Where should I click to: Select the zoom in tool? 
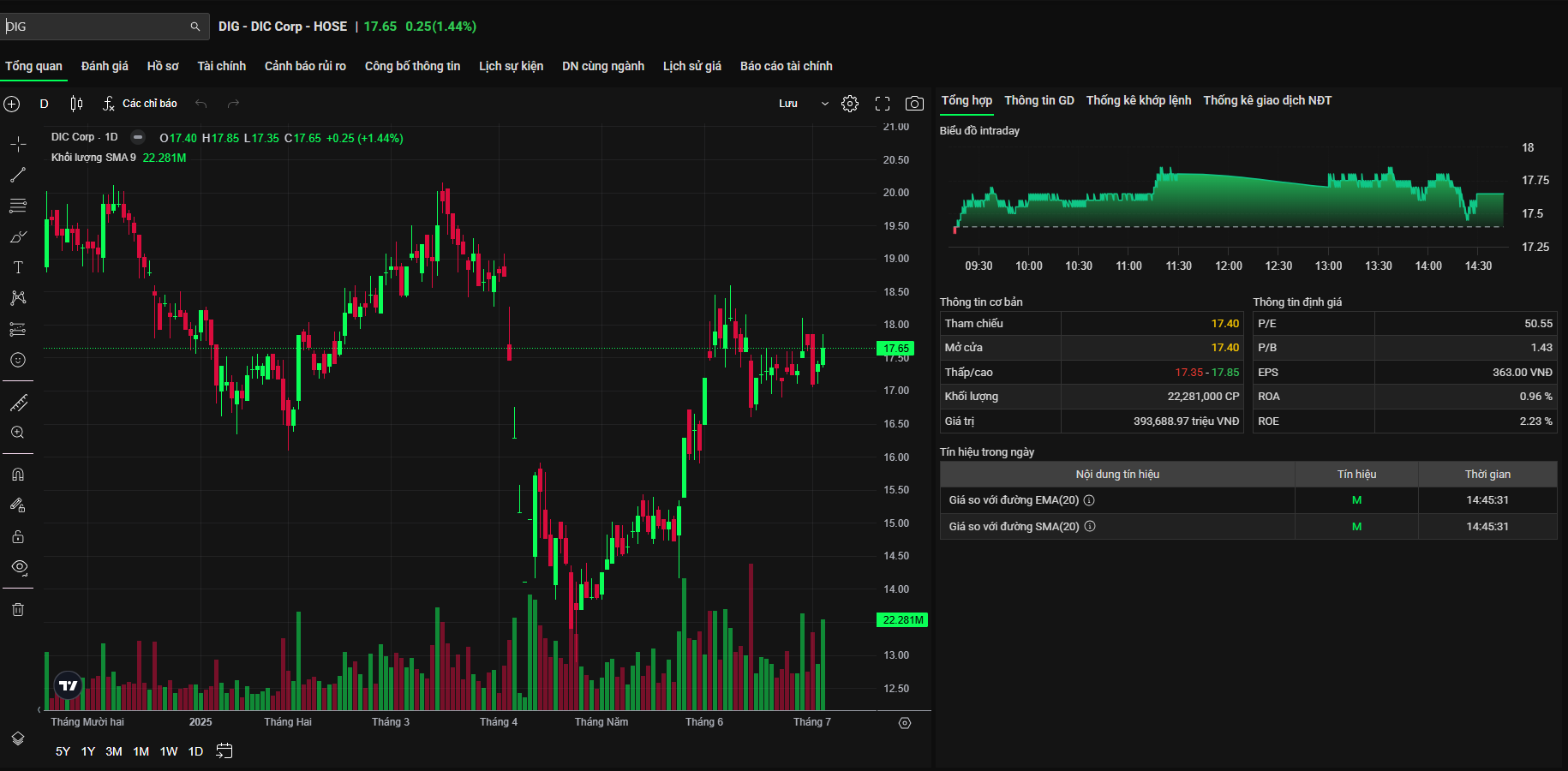[x=18, y=433]
